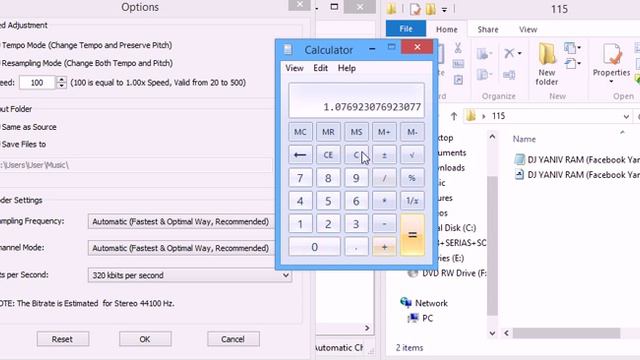Screen dimensions: 640x360
Task: Click square root key in Calculator
Action: (x=412, y=155)
